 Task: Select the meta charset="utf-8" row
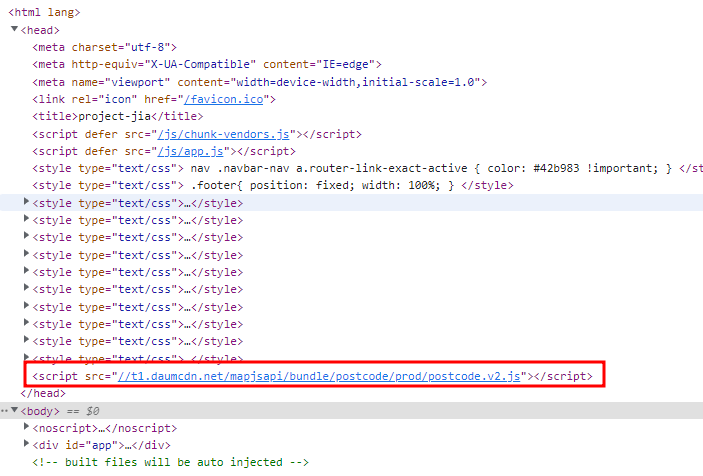point(104,47)
